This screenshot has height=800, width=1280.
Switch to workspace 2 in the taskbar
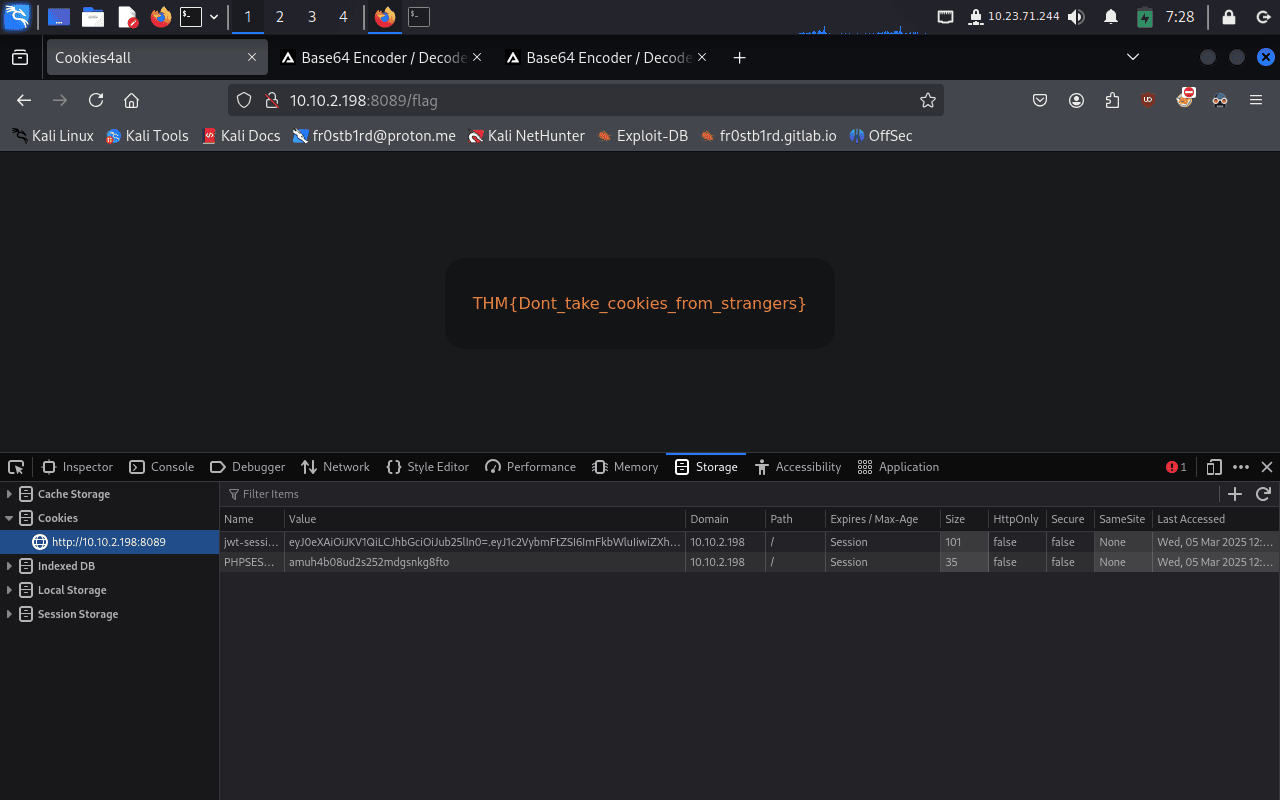click(x=279, y=17)
